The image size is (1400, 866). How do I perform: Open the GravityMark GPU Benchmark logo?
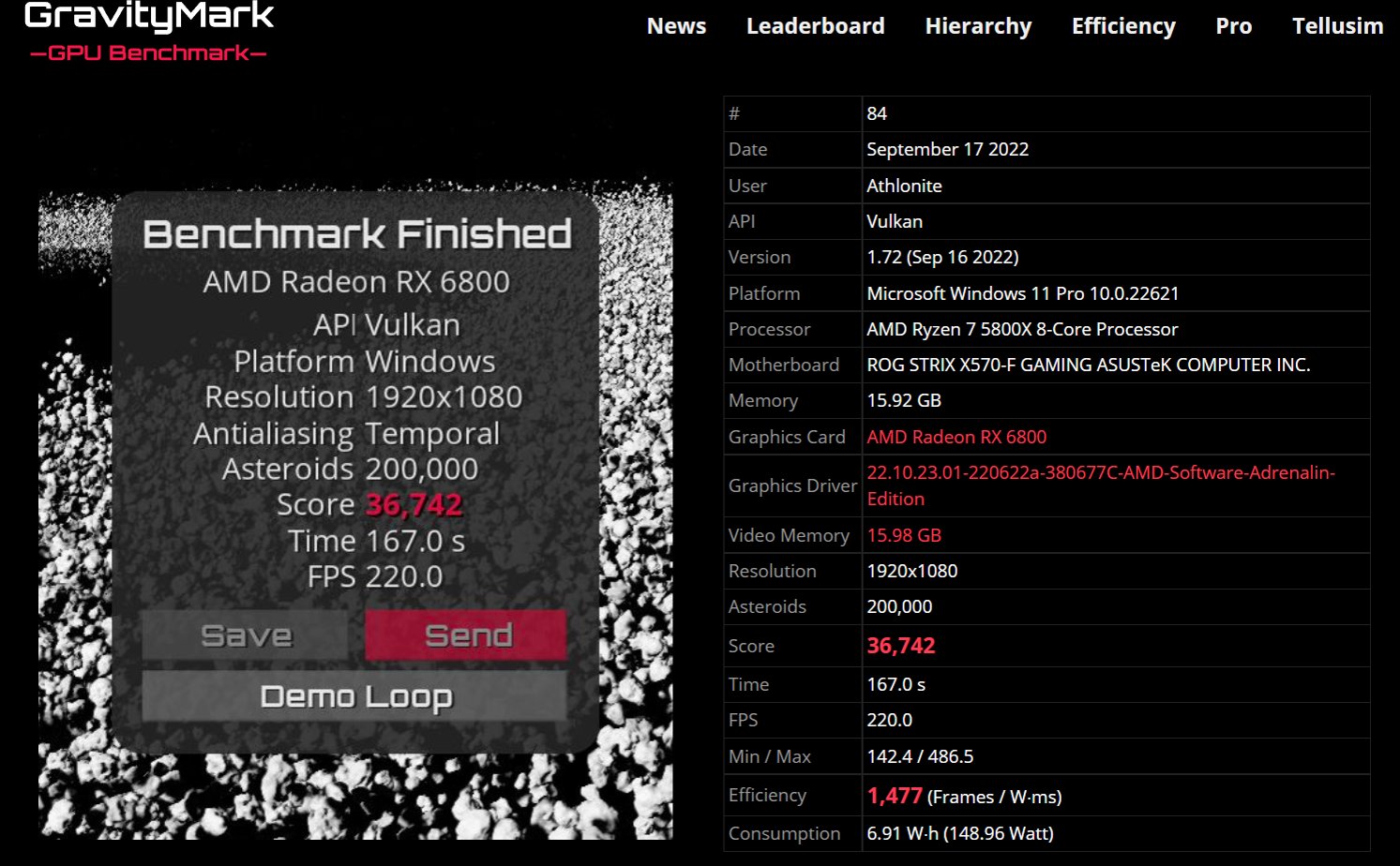point(149,32)
